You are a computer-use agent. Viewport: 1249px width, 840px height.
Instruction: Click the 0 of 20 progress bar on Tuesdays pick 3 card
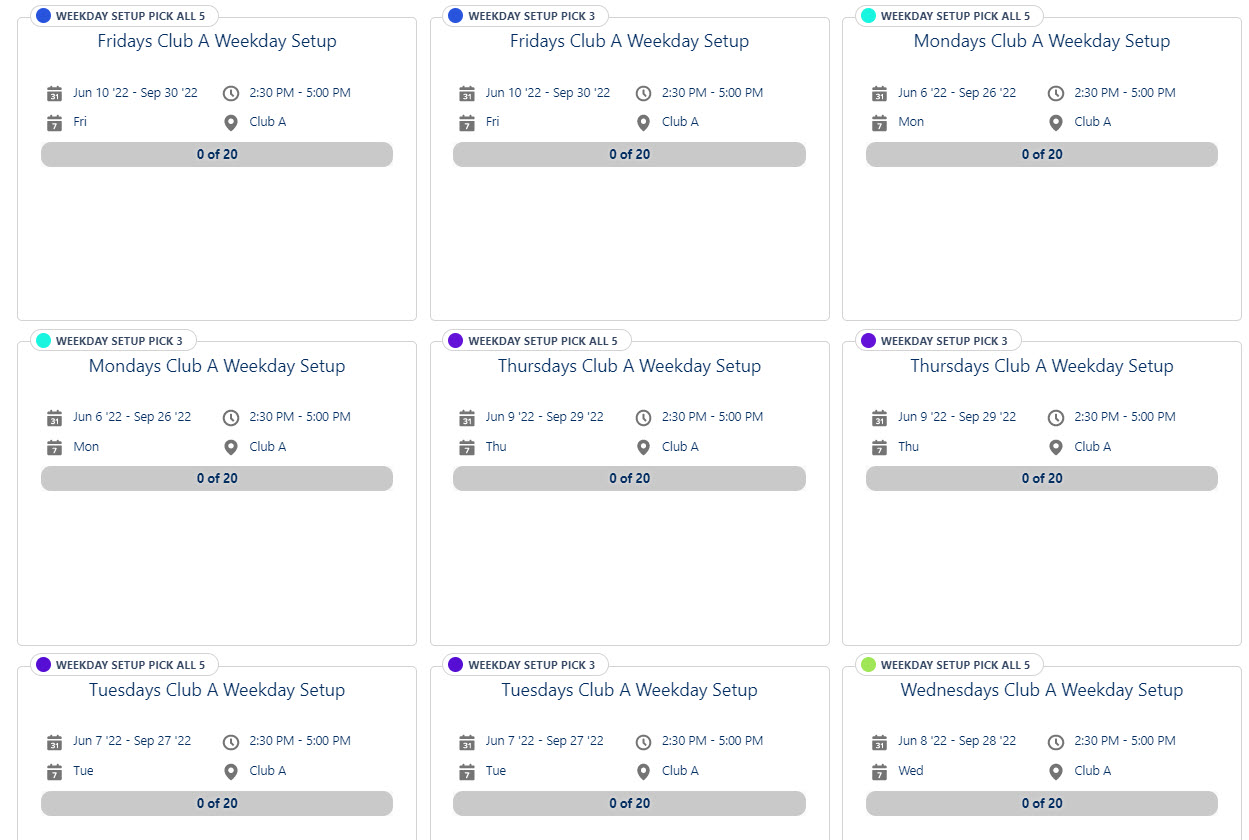[x=629, y=803]
